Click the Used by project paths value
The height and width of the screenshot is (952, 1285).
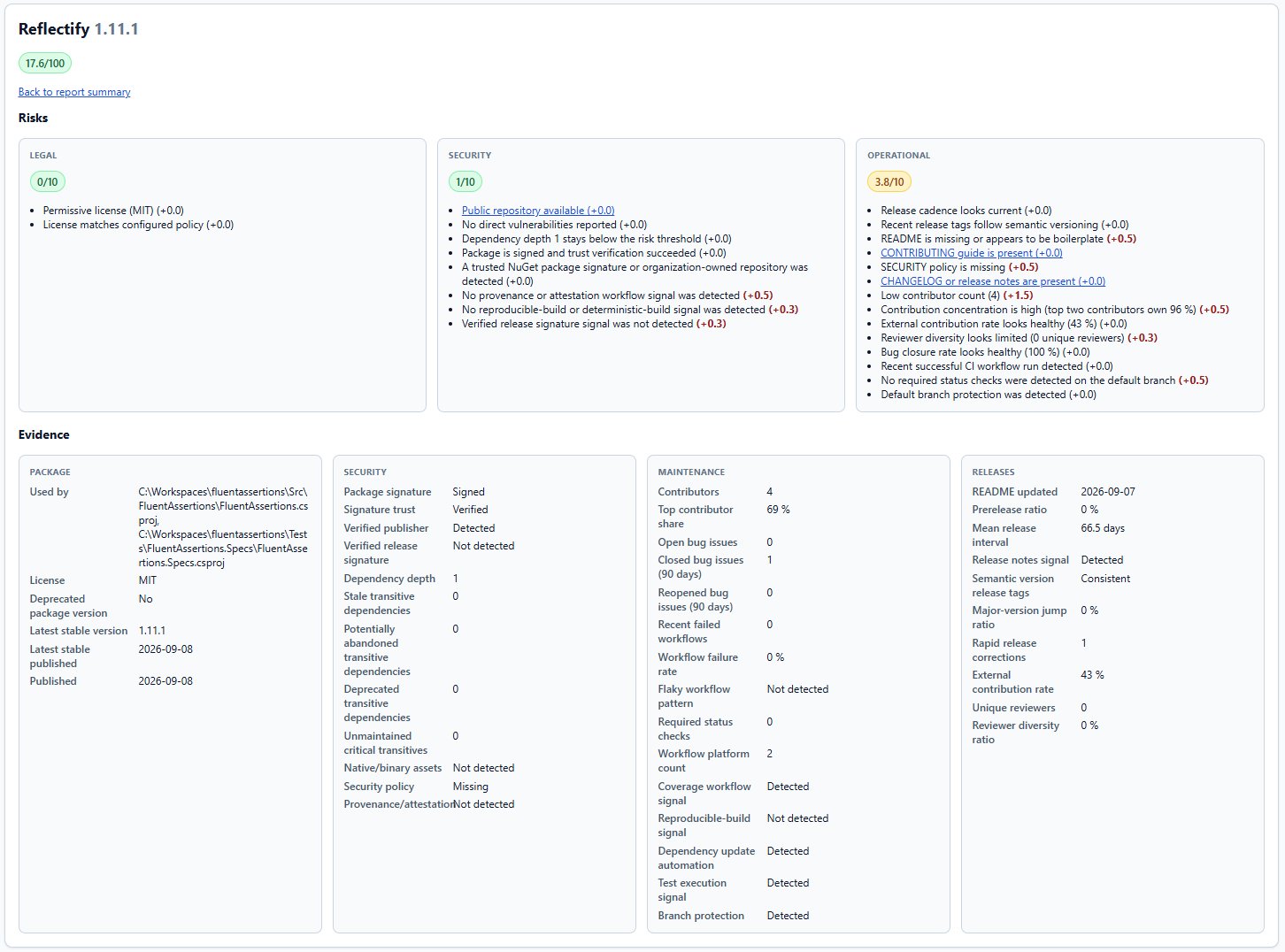click(x=224, y=527)
